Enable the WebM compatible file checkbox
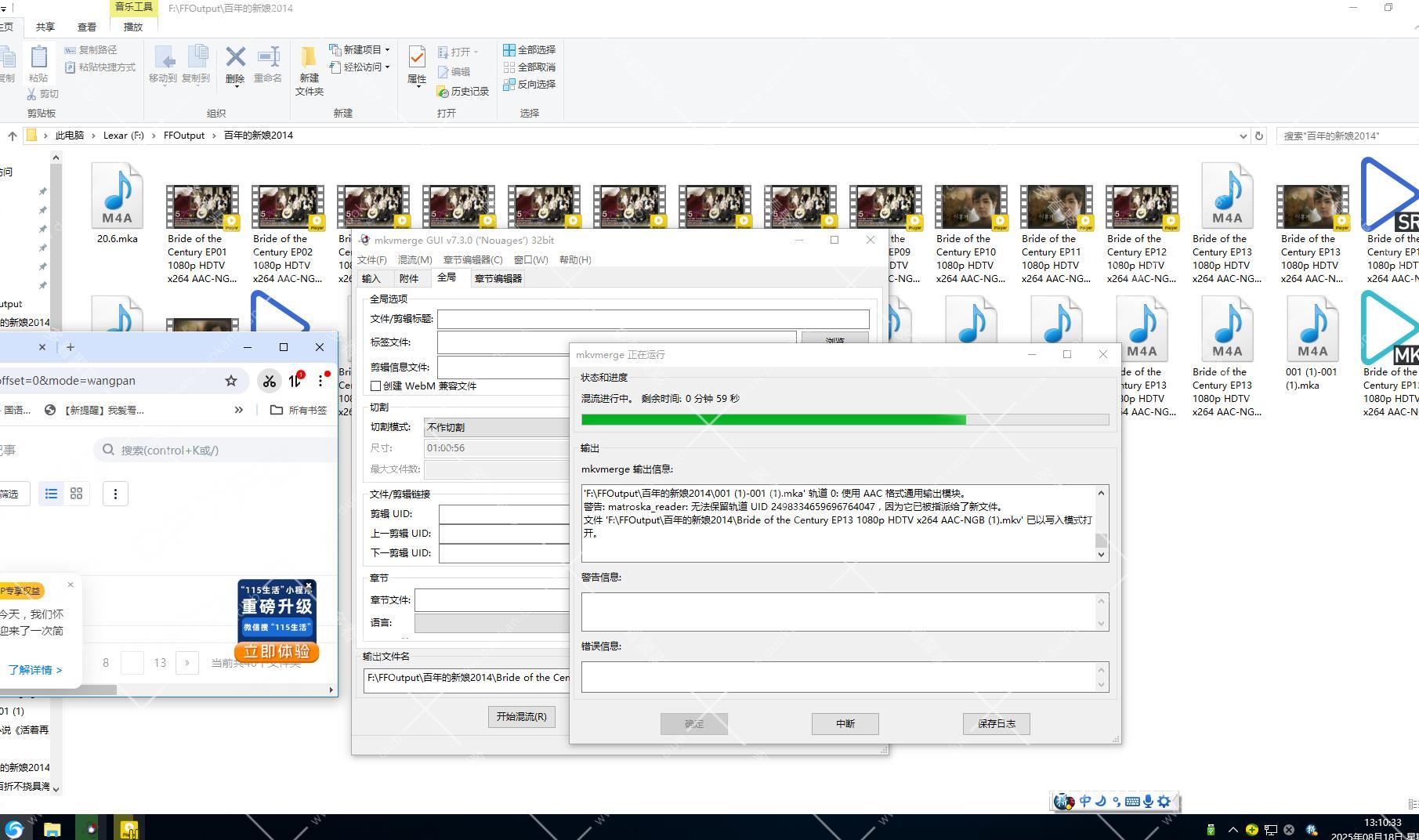The height and width of the screenshot is (840, 1419). (x=376, y=386)
